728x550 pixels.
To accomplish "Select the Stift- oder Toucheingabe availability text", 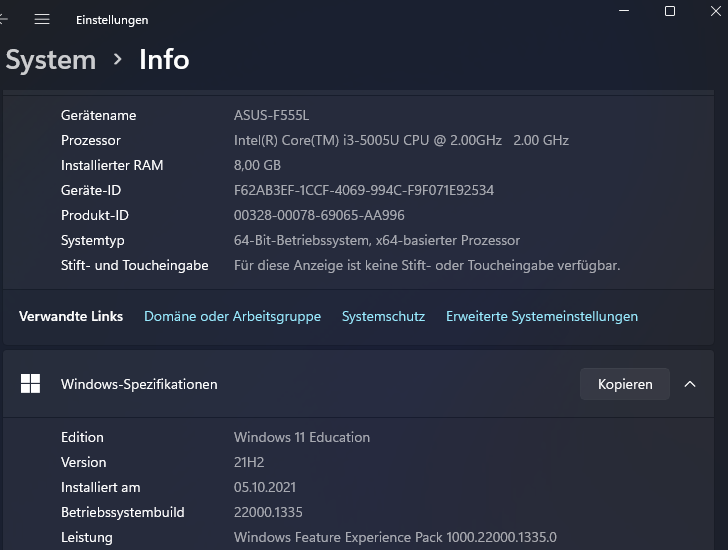I will tap(427, 265).
